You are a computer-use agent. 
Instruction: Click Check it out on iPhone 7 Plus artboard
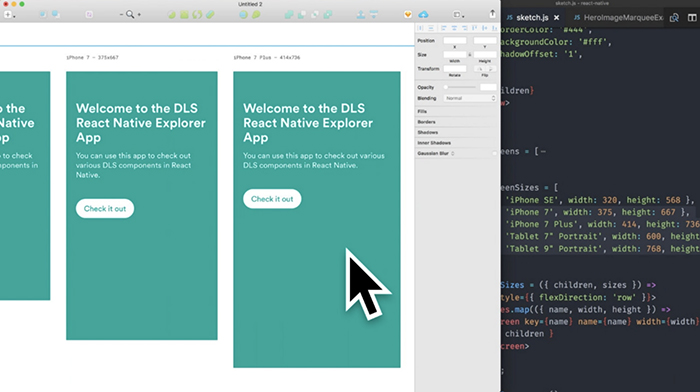272,199
